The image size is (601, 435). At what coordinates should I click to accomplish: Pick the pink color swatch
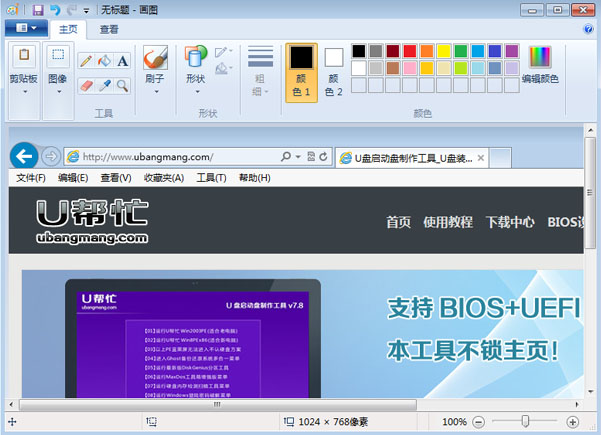(x=410, y=68)
